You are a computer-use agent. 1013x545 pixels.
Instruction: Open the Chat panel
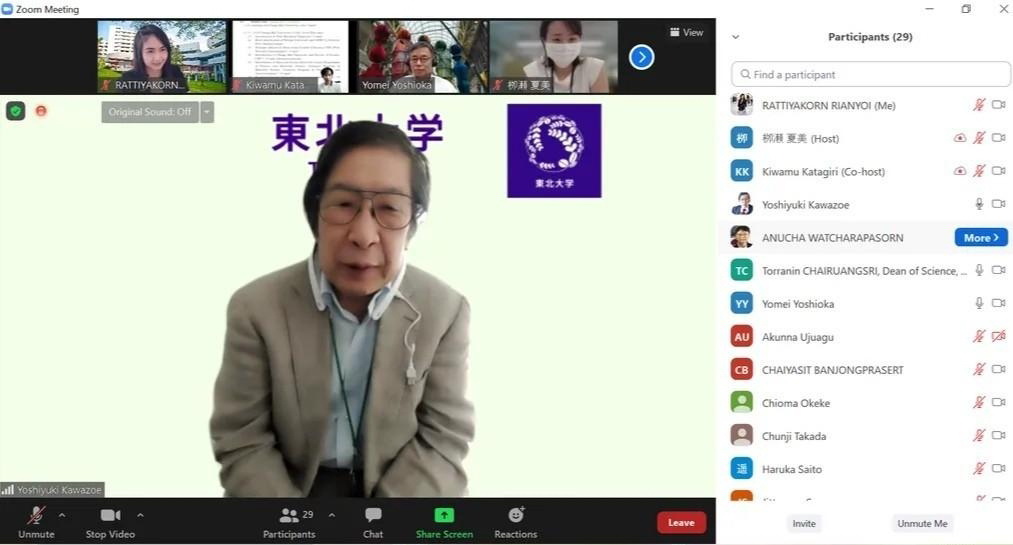click(373, 522)
